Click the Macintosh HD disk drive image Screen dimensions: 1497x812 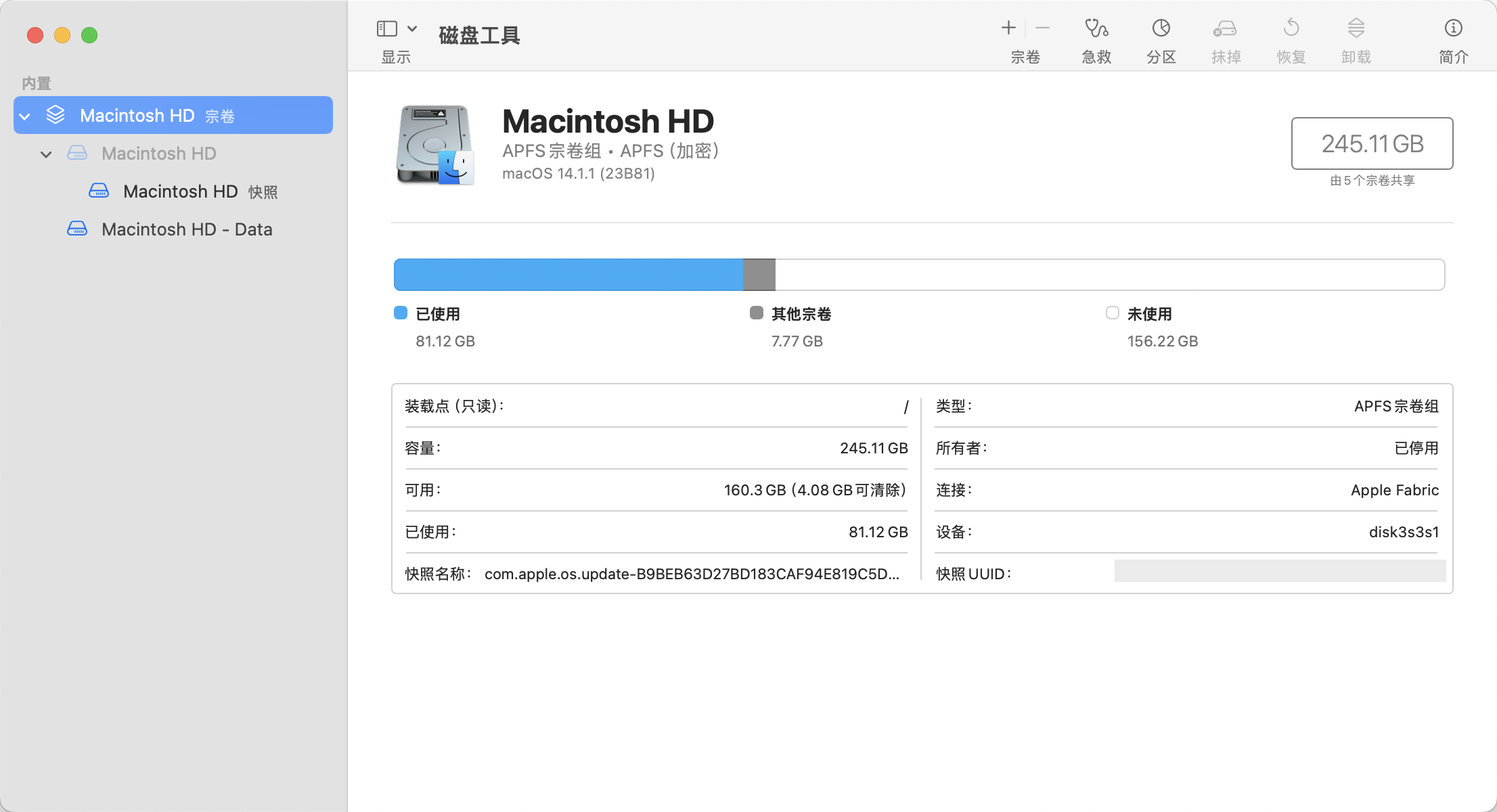tap(434, 145)
